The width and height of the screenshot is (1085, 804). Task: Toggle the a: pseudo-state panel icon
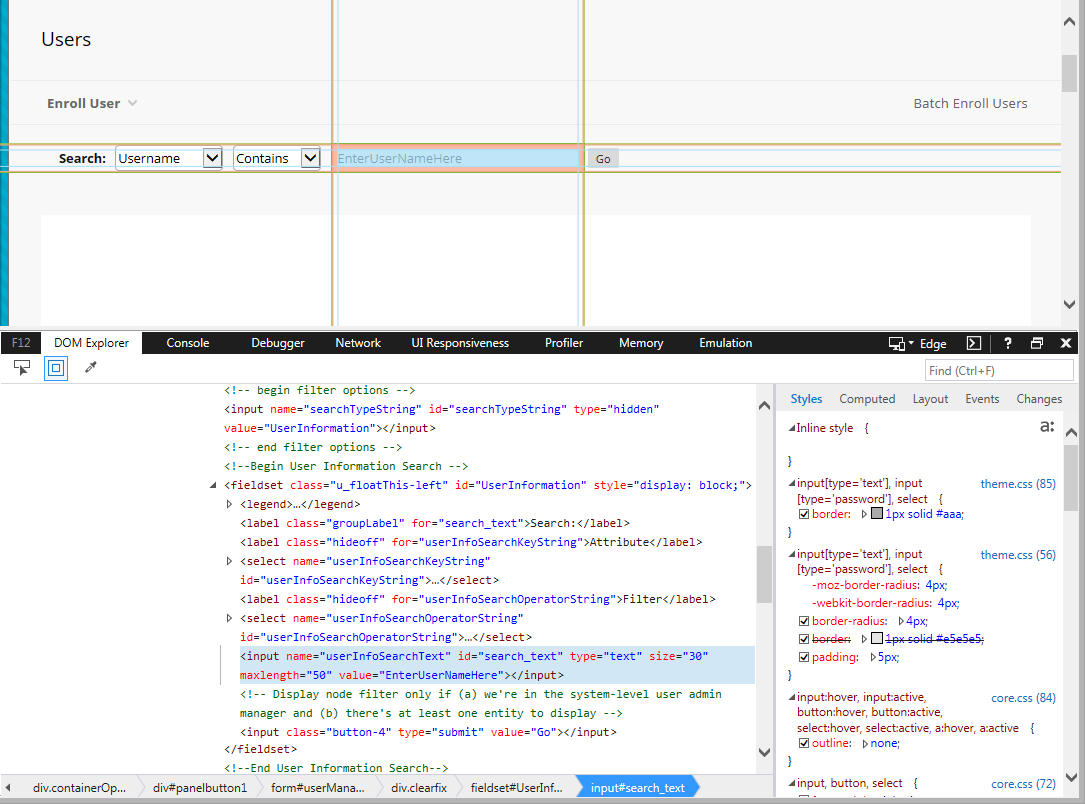click(1047, 427)
